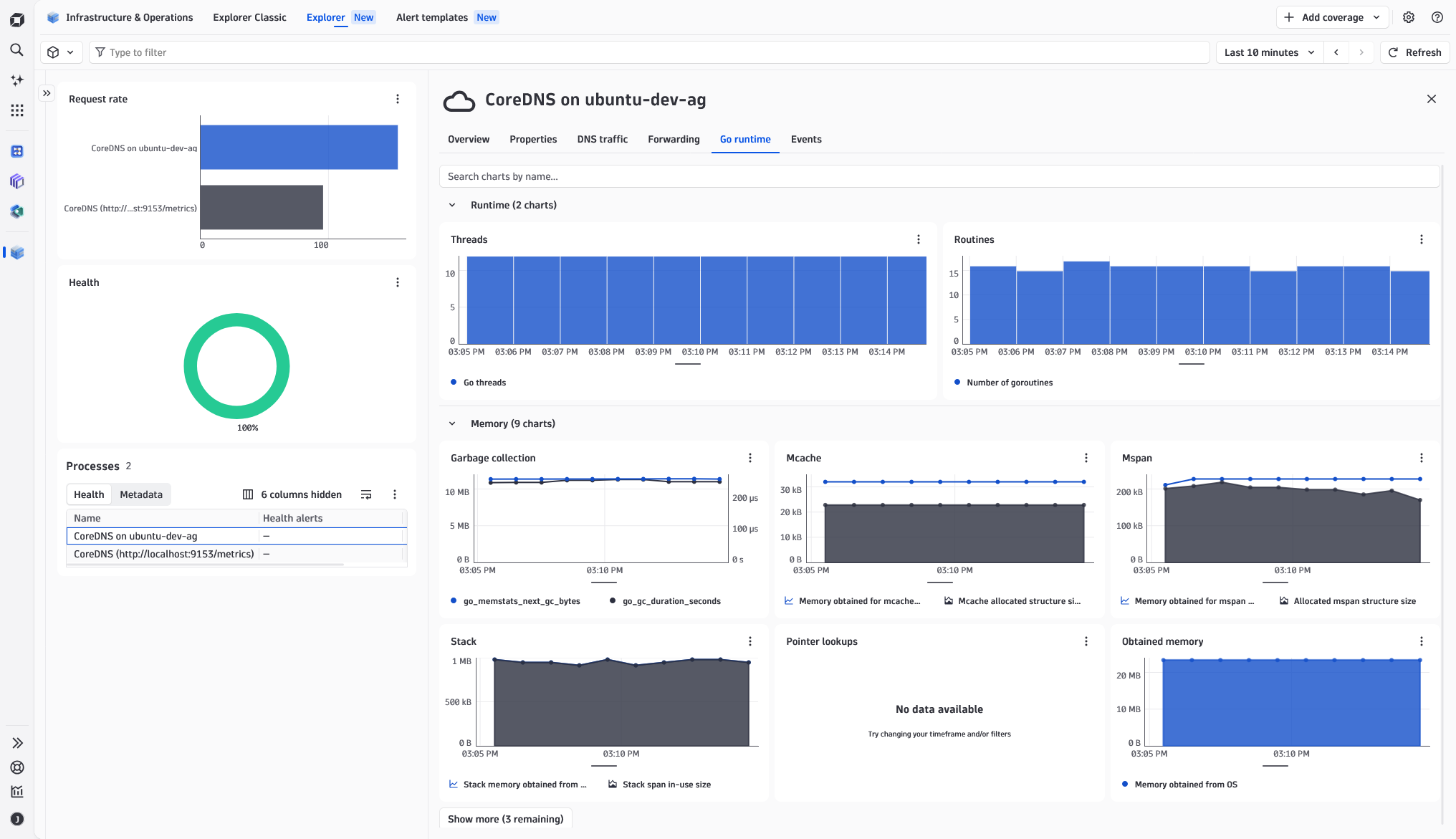Switch to the Events tab
1456x839 pixels.
point(806,139)
